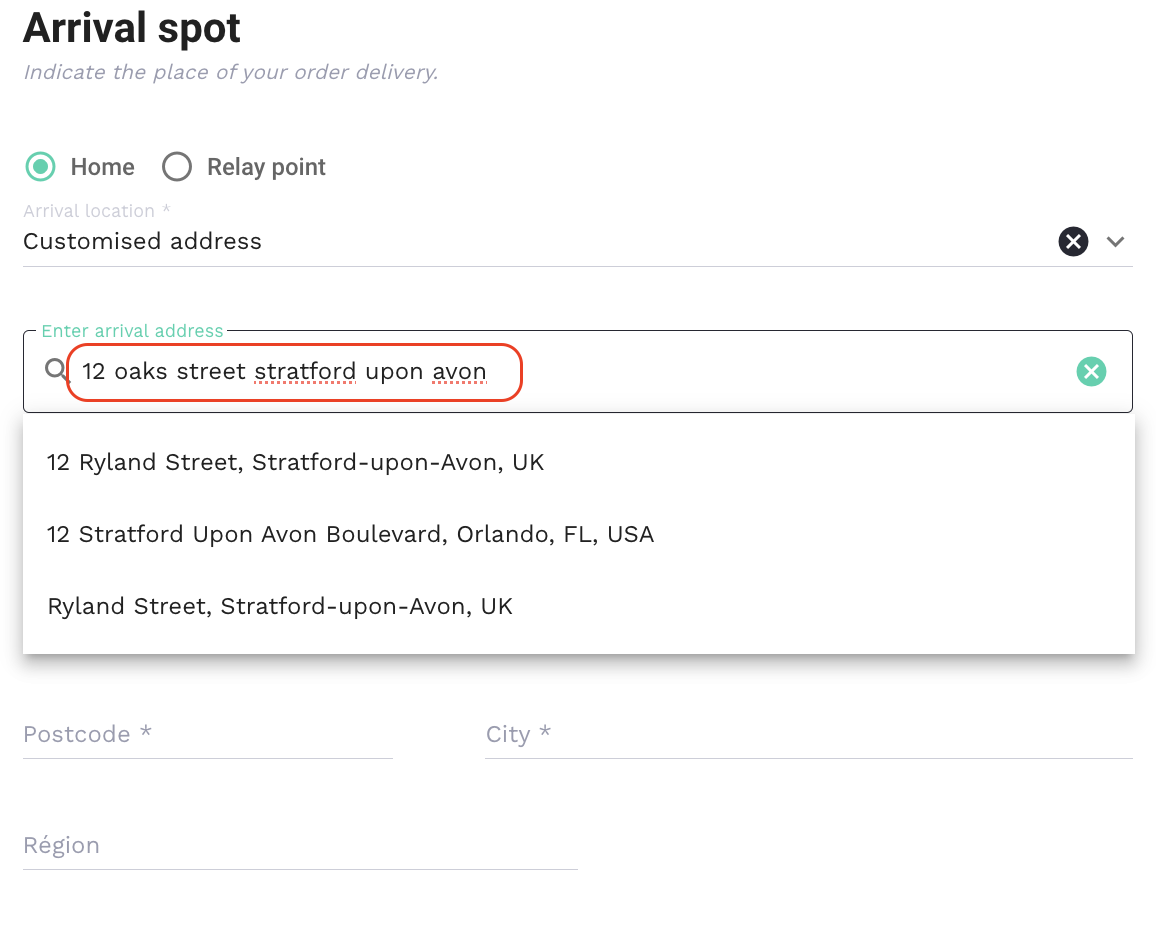Pick '12 Ryland Street, Stratford-upon-Avon, UK' suggestion

296,462
